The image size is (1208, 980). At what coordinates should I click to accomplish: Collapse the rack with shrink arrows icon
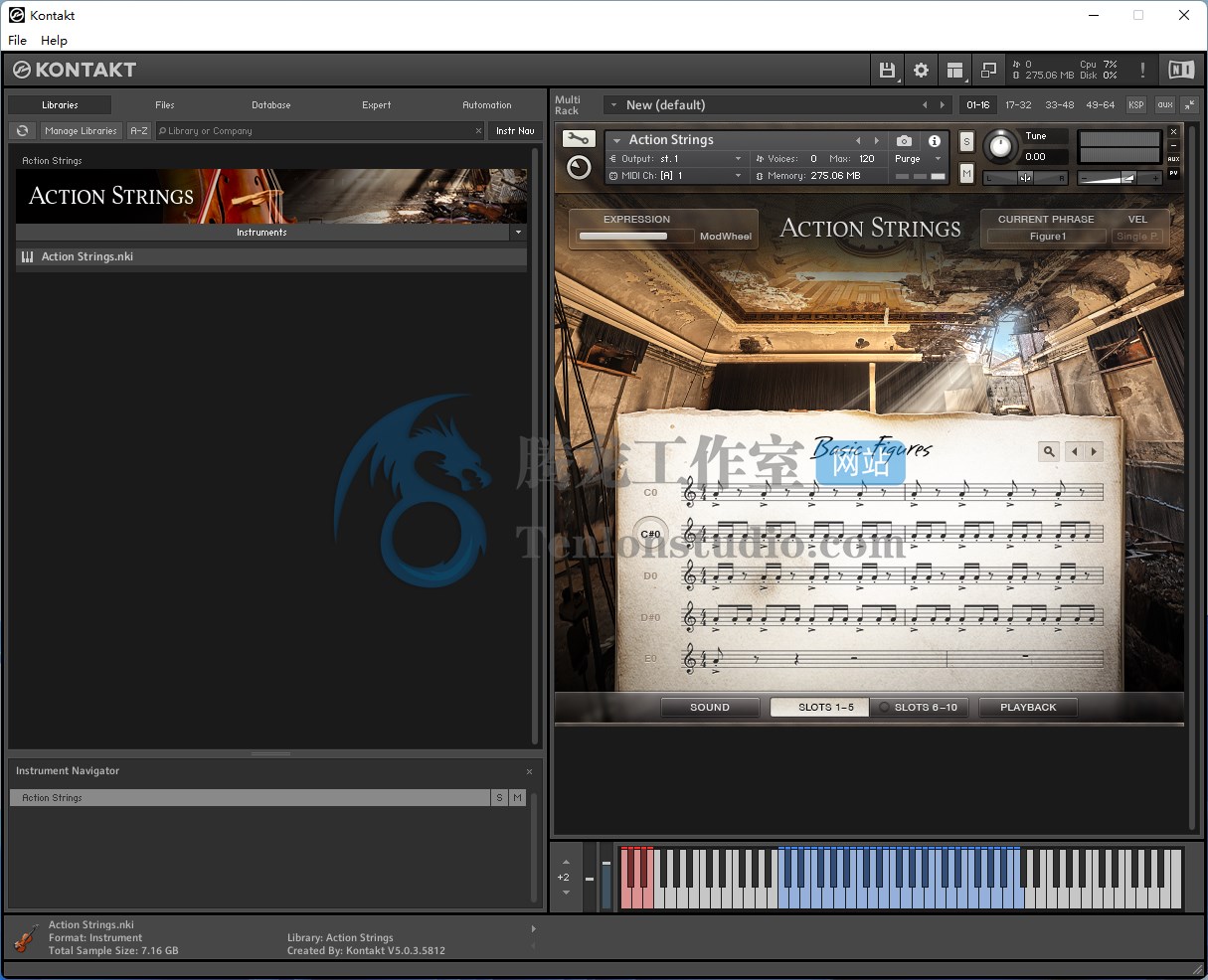(1190, 104)
